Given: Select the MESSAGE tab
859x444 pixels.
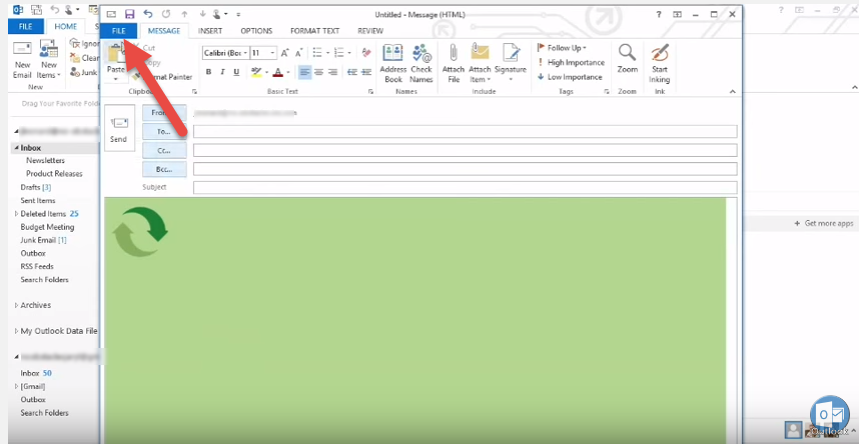Looking at the screenshot, I should (x=164, y=31).
